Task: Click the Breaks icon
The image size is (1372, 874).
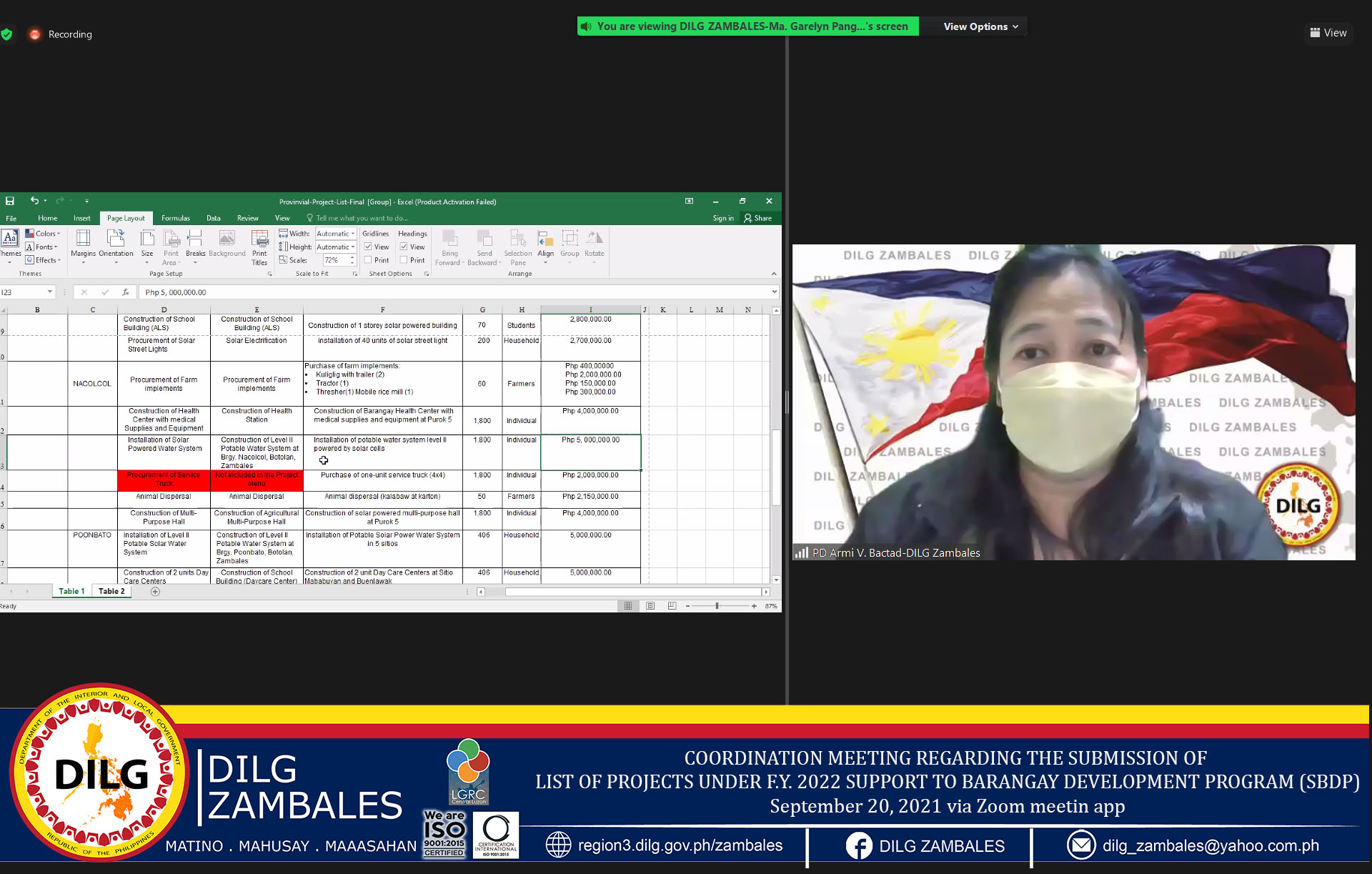Action: (x=195, y=239)
